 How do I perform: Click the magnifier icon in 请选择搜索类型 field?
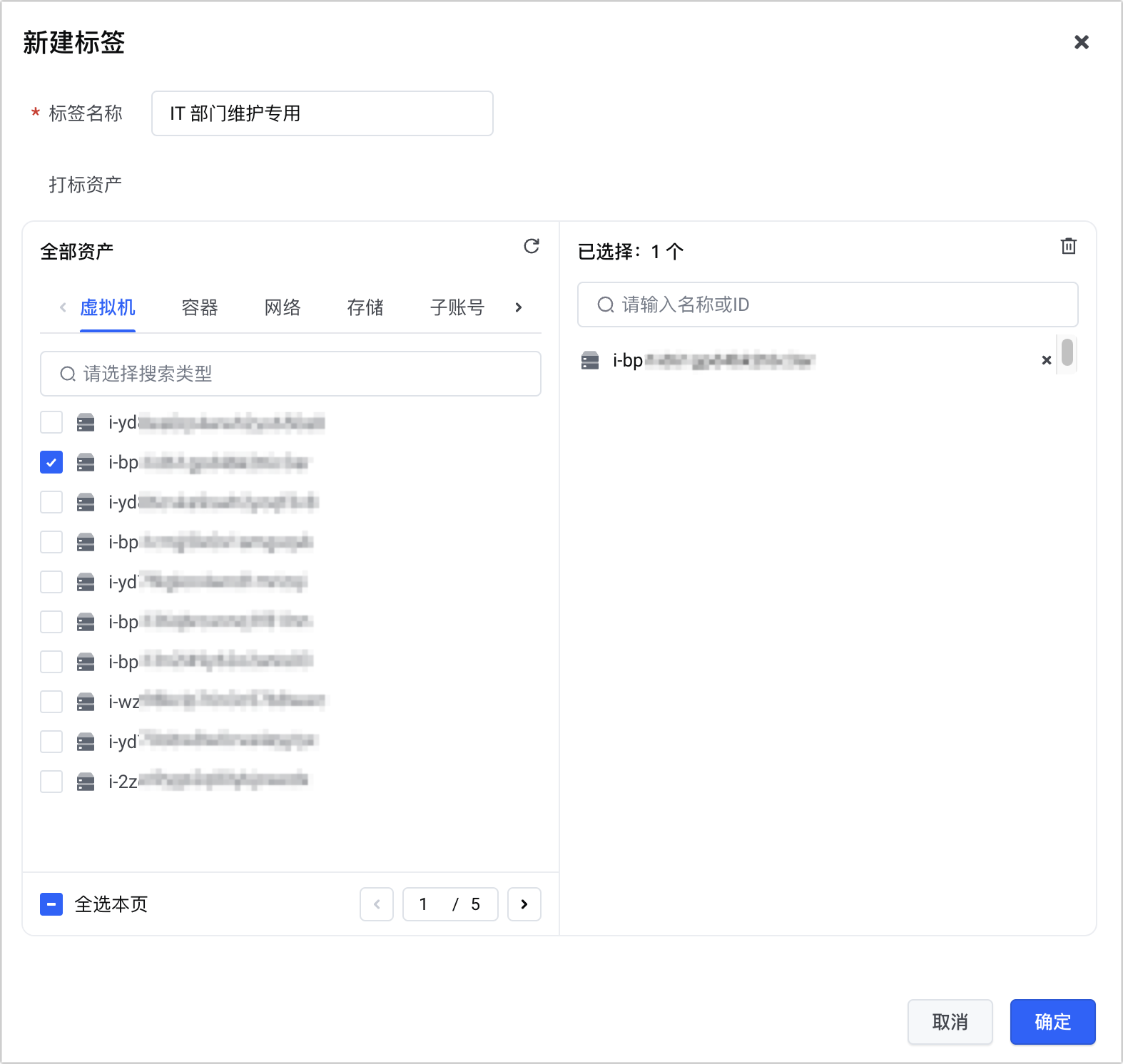pos(68,374)
